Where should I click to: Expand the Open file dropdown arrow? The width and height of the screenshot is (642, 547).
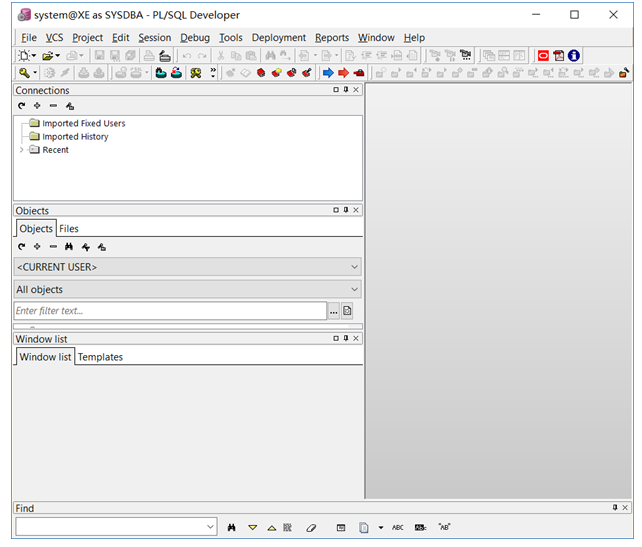pyautogui.click(x=58, y=55)
